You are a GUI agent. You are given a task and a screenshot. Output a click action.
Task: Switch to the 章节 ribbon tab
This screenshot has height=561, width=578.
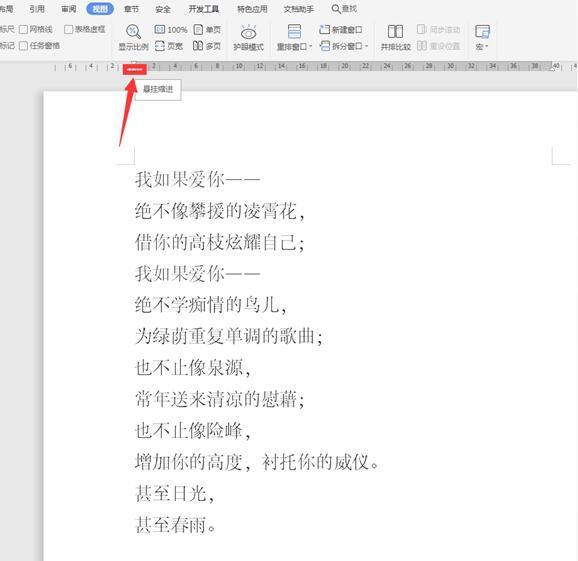[x=131, y=9]
